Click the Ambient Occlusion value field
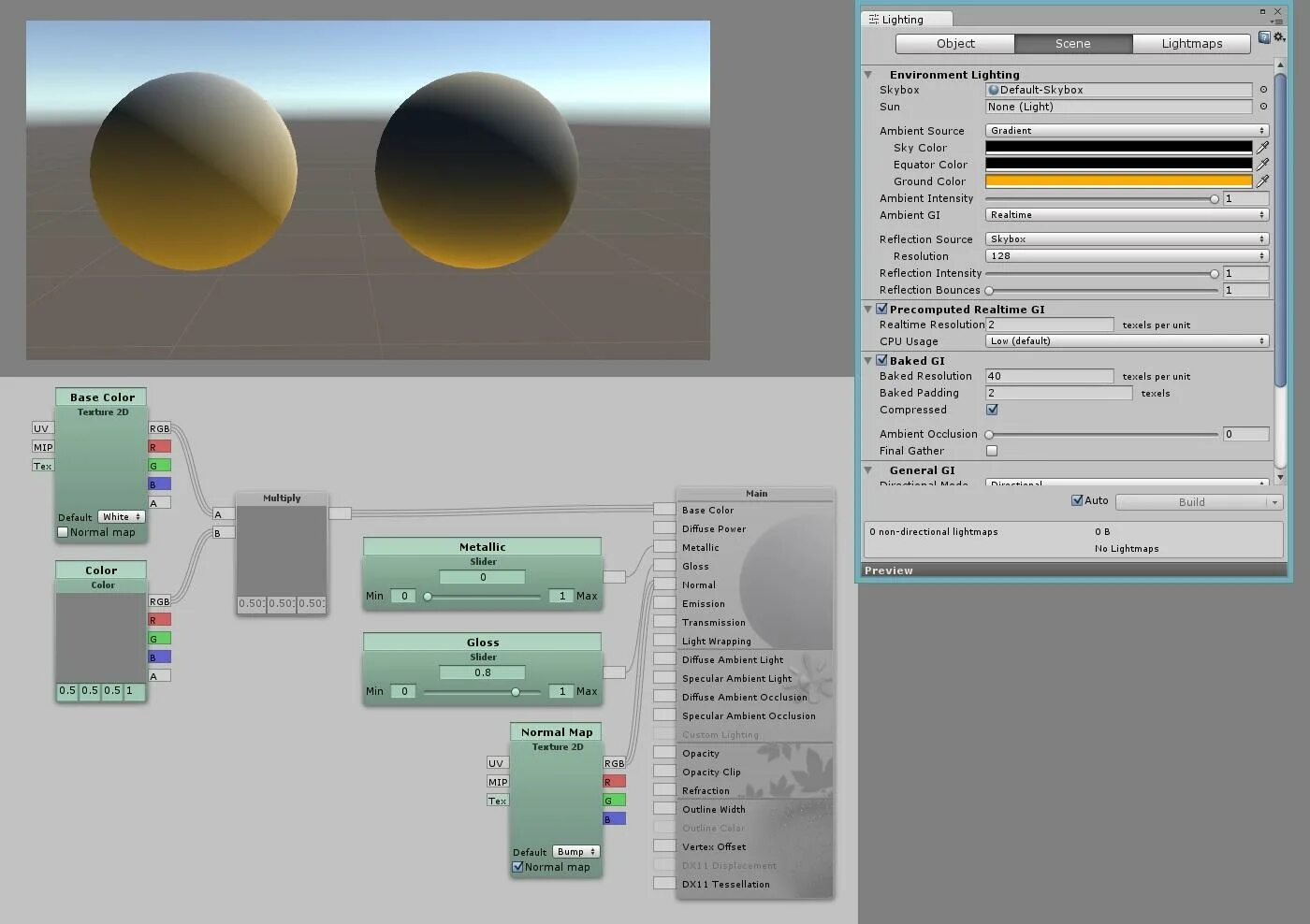 coord(1246,434)
